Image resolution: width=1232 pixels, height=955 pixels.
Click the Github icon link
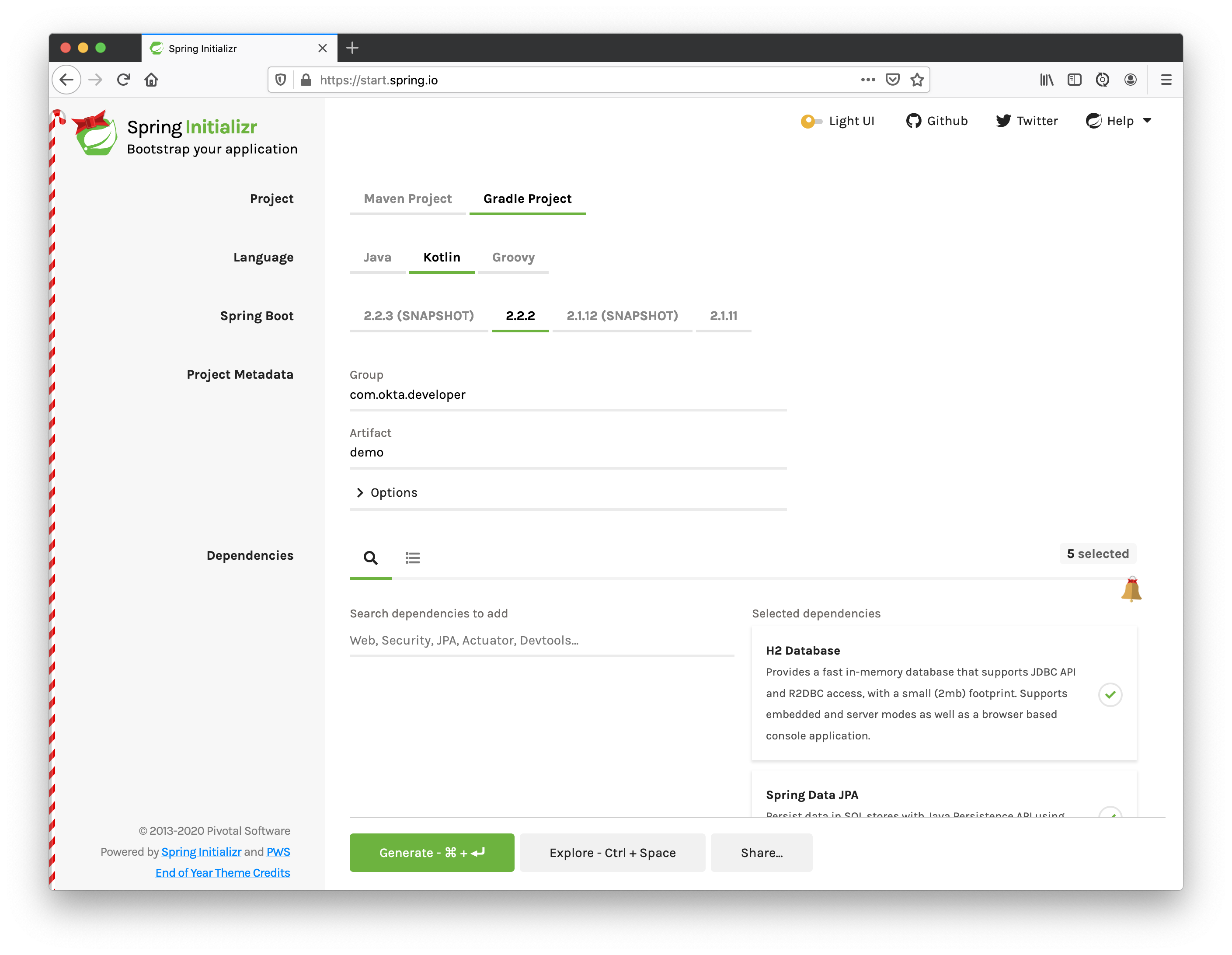(913, 121)
